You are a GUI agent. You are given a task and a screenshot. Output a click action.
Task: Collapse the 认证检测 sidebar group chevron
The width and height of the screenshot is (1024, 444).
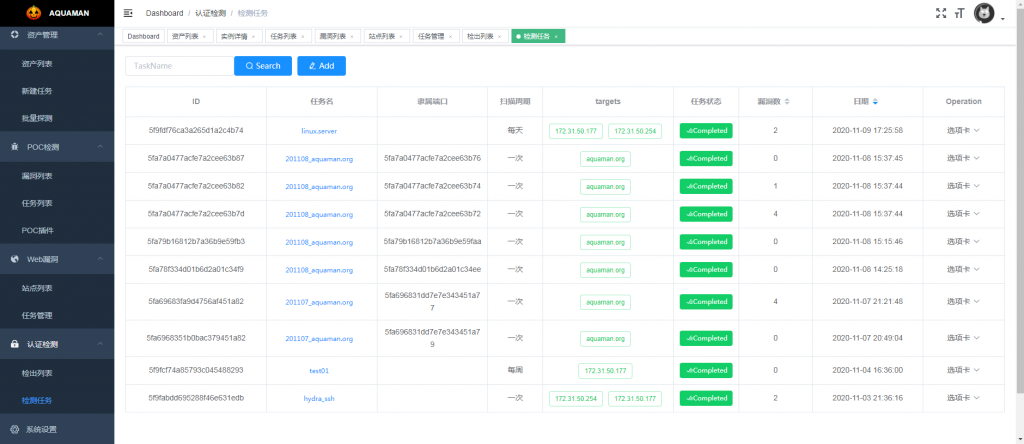[100, 344]
